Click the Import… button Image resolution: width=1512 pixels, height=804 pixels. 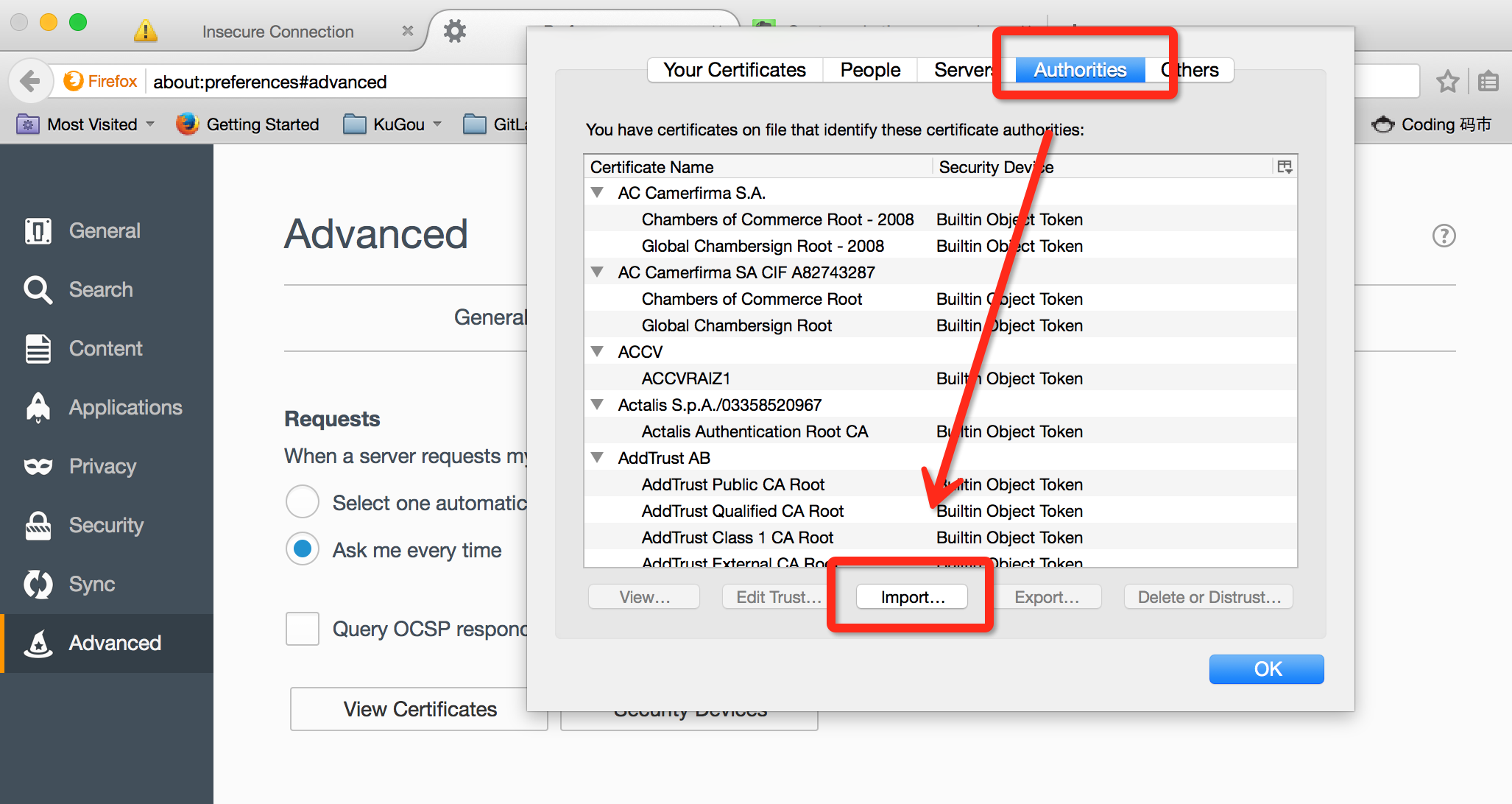pos(912,597)
